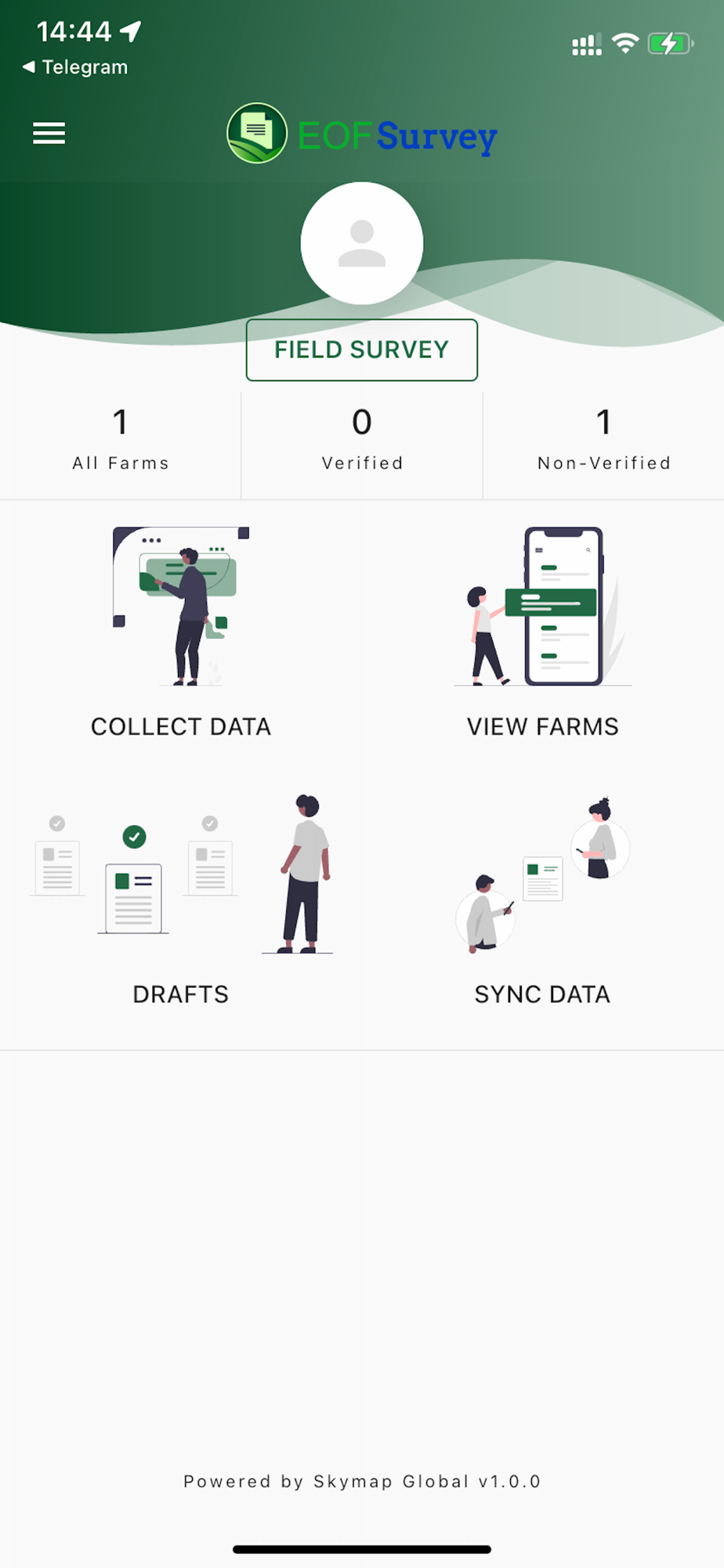
Task: Tap Powered by Skymap Global footer
Action: click(362, 1481)
